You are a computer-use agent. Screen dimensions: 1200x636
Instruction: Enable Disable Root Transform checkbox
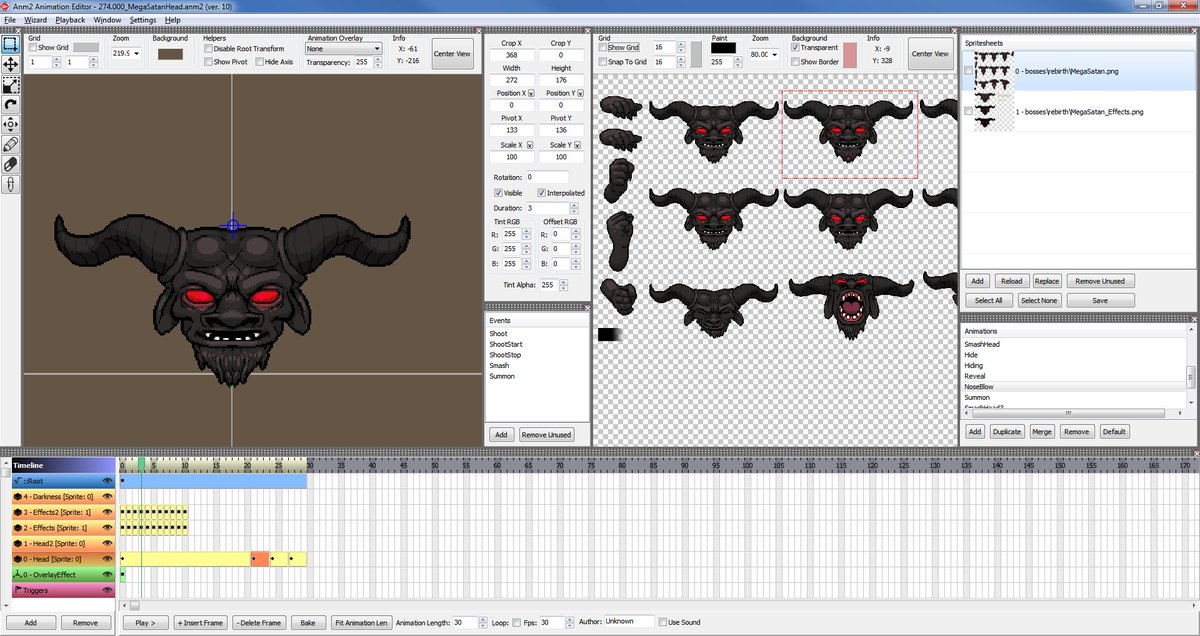pos(208,48)
